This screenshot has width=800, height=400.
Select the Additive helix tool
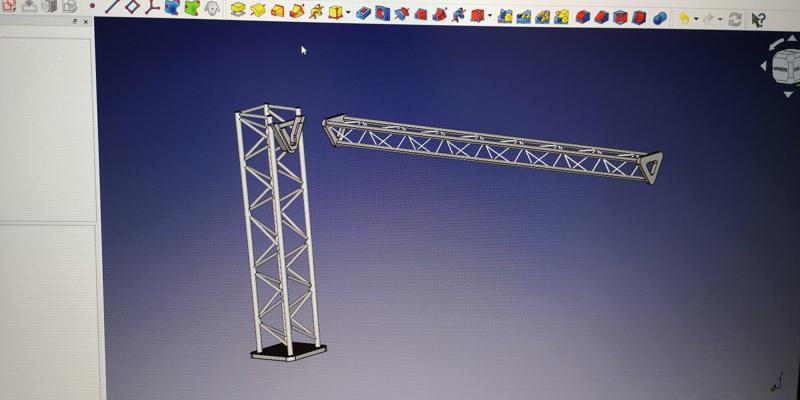tap(316, 11)
